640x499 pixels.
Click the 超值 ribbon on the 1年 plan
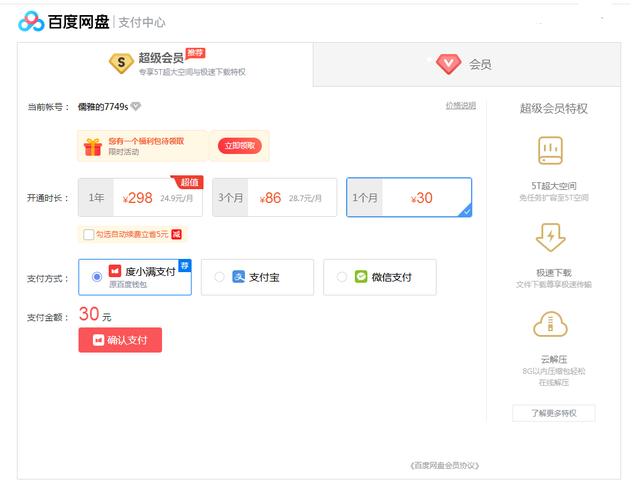188,182
